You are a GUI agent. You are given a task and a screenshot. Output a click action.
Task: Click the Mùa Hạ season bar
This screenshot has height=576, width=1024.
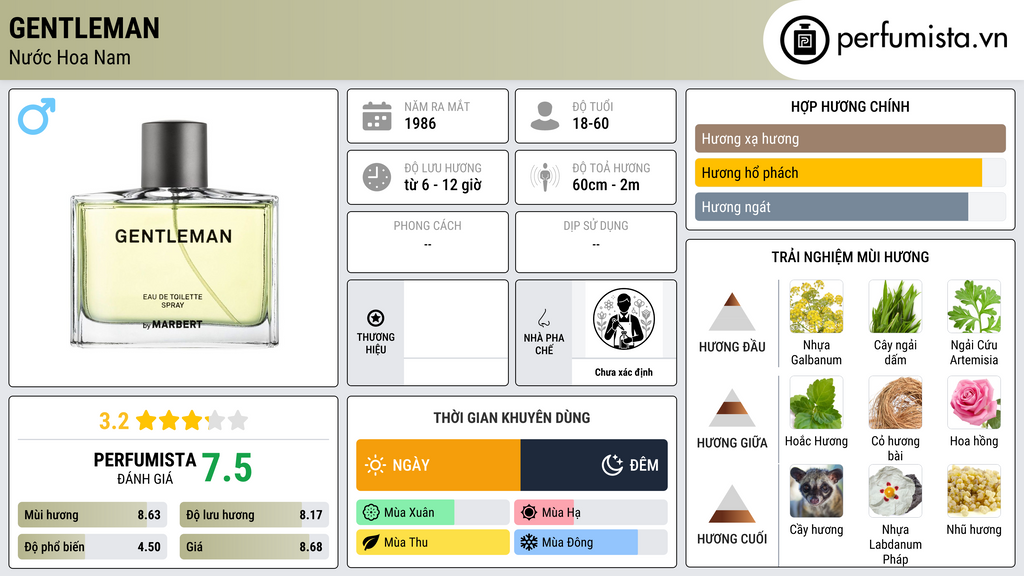(591, 513)
